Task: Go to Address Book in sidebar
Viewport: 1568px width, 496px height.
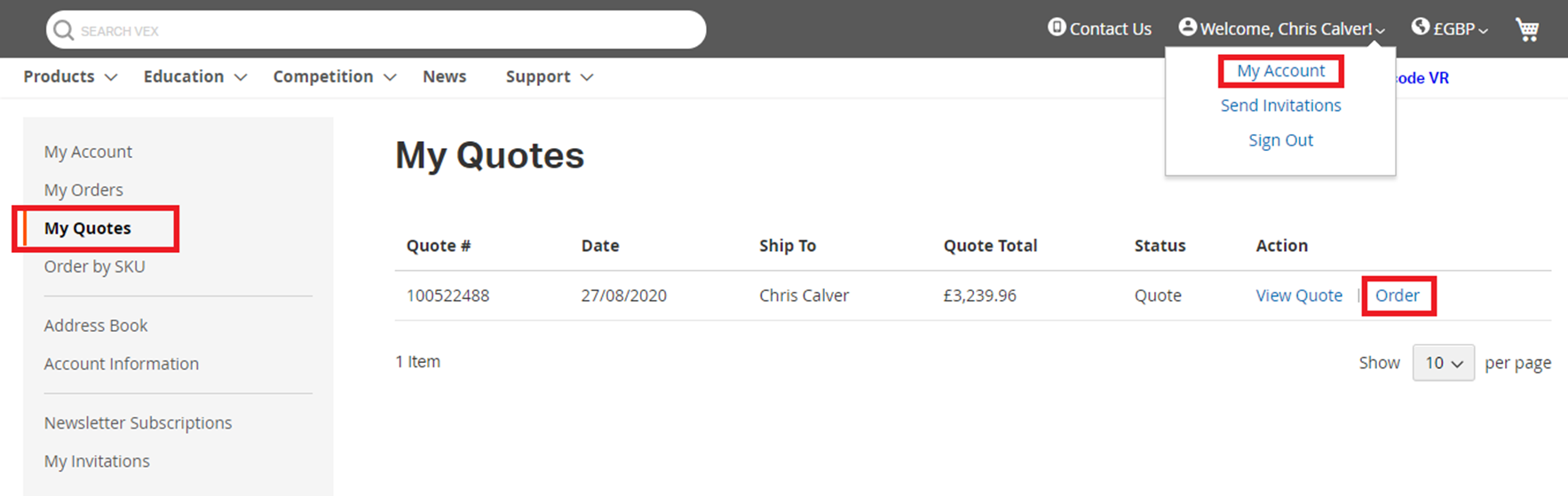Action: coord(96,326)
